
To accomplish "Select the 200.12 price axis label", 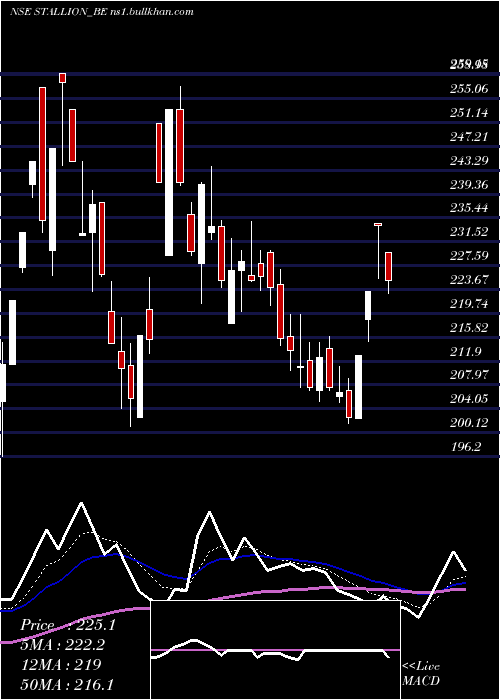I will click(x=469, y=423).
